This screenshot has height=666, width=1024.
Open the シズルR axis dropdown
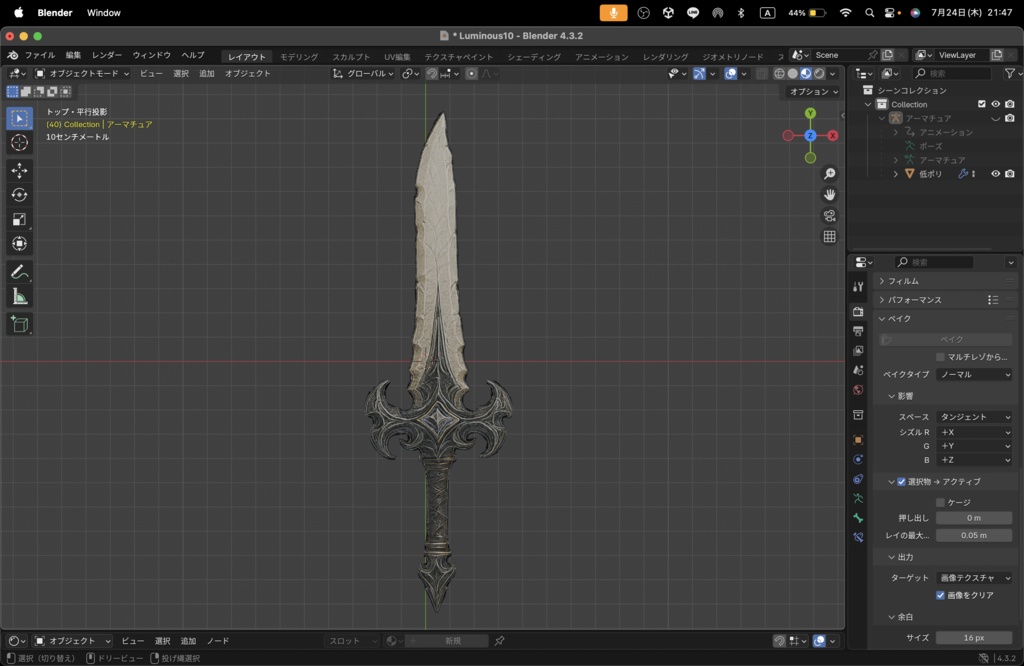973,433
